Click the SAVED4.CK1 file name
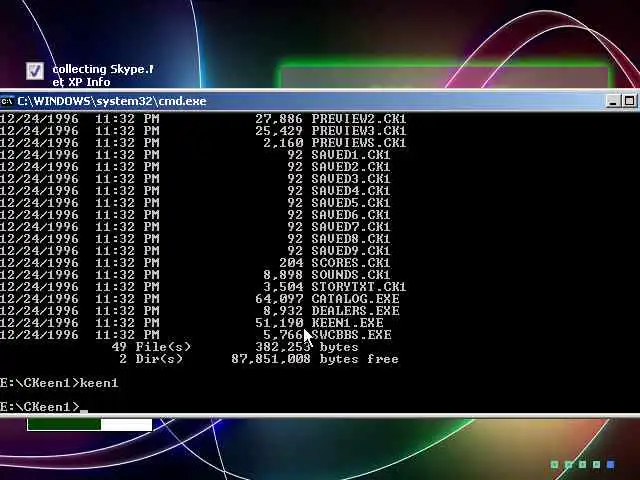Image resolution: width=640 pixels, height=480 pixels. pos(351,191)
